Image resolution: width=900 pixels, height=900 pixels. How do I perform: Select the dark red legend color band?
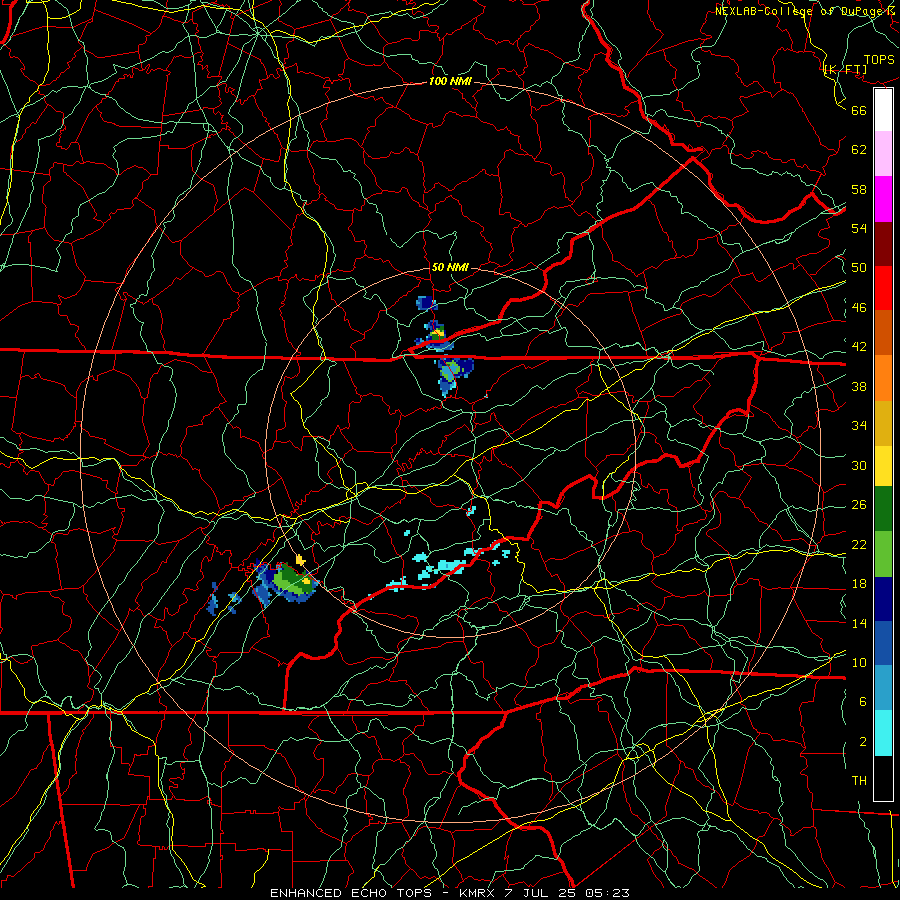click(883, 244)
